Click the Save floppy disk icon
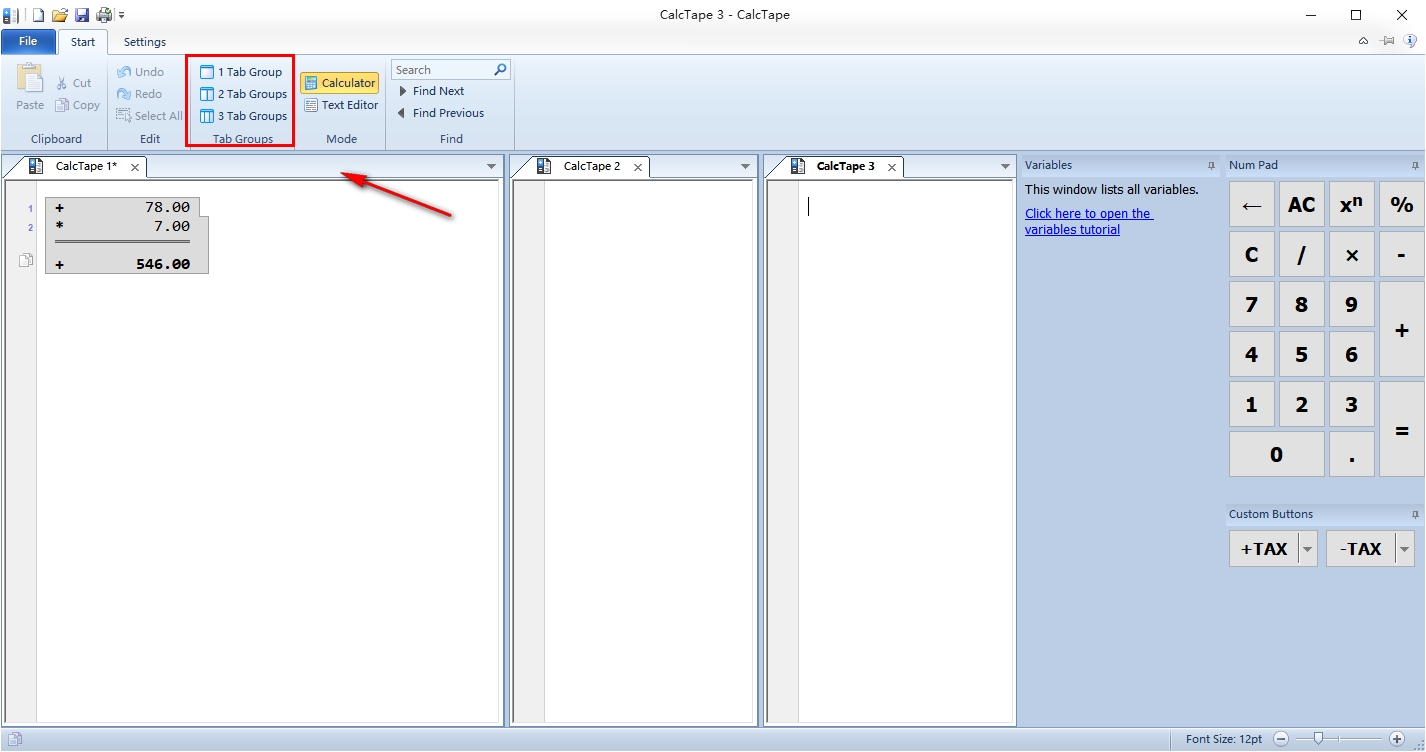Viewport: 1426px width, 752px height. [x=82, y=15]
